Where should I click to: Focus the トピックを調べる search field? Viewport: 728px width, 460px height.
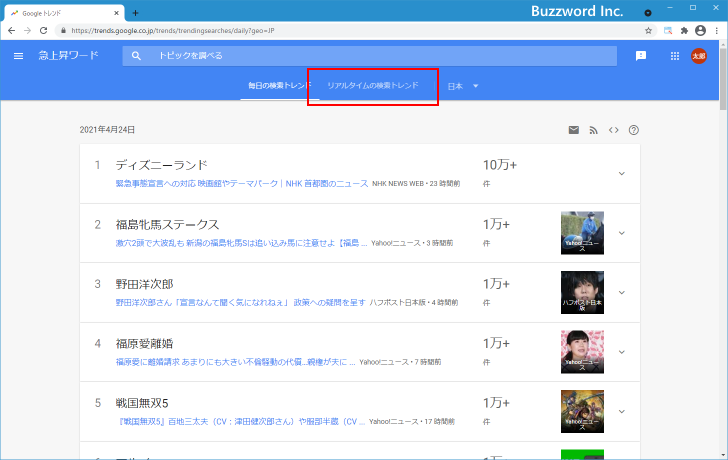370,56
